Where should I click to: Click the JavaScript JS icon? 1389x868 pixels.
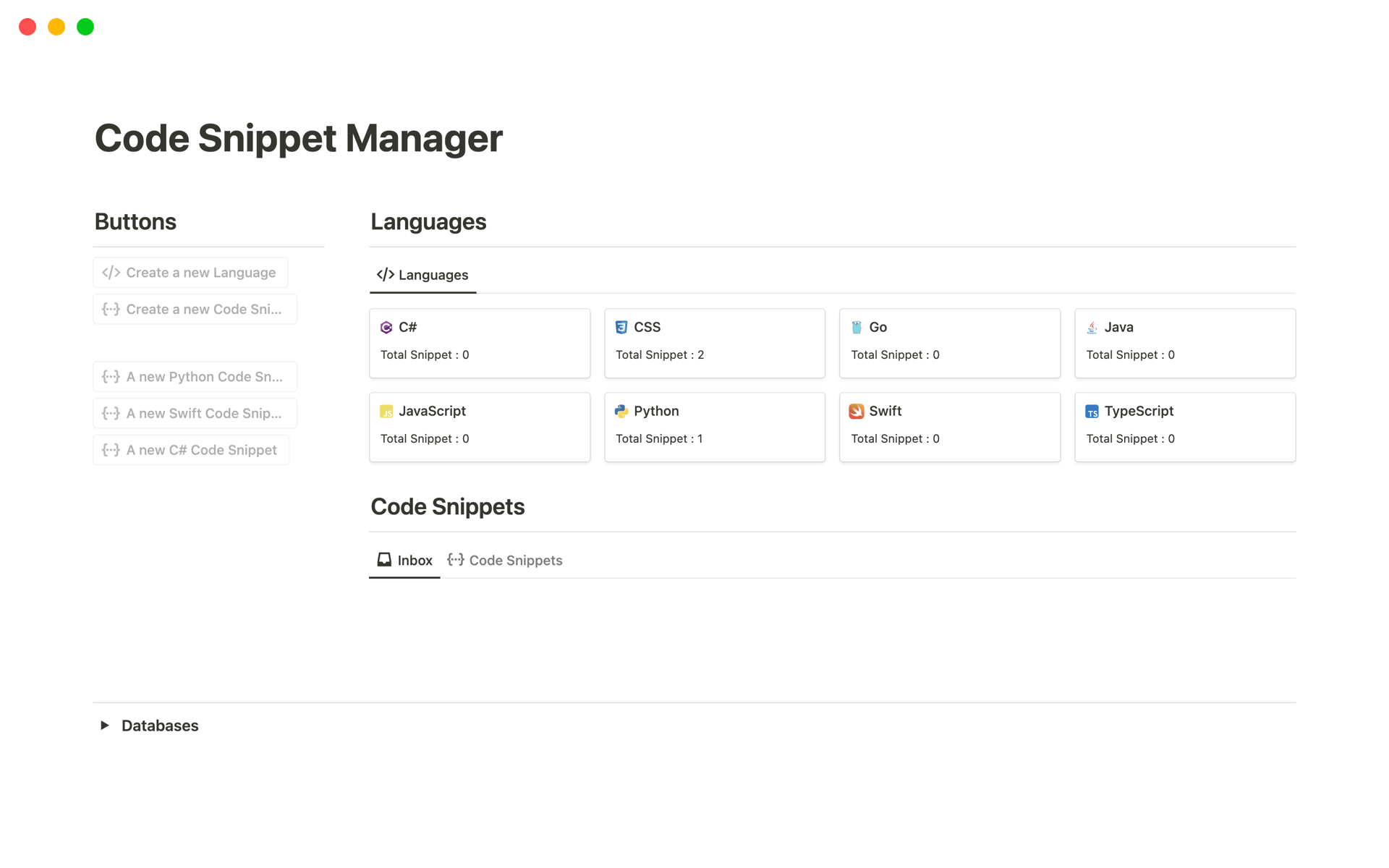[x=386, y=412]
